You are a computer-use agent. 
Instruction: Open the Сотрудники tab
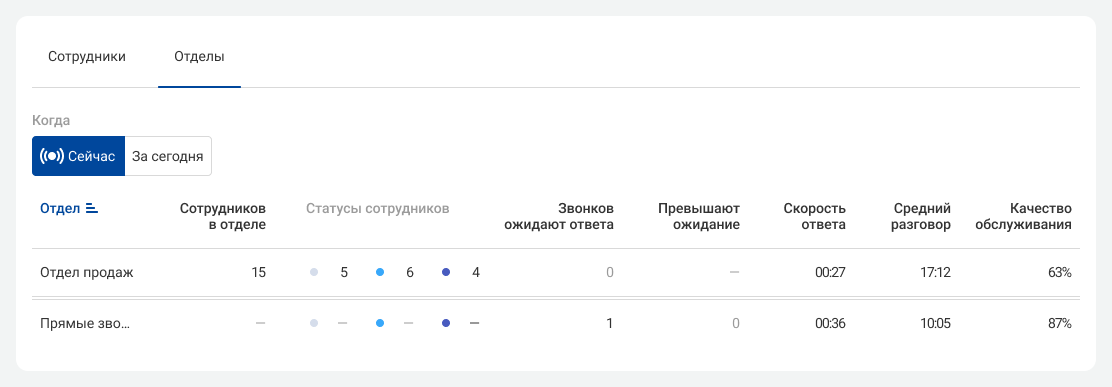[87, 57]
